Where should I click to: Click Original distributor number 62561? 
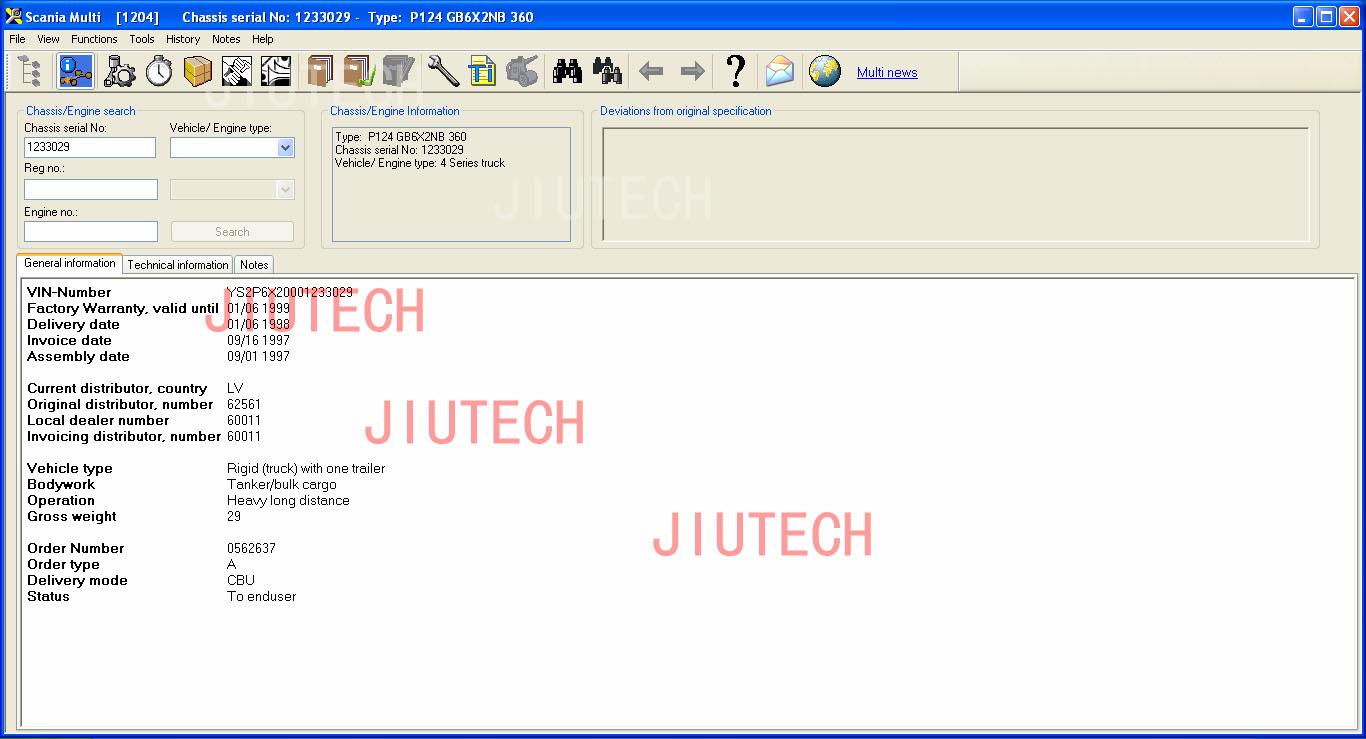[x=244, y=404]
